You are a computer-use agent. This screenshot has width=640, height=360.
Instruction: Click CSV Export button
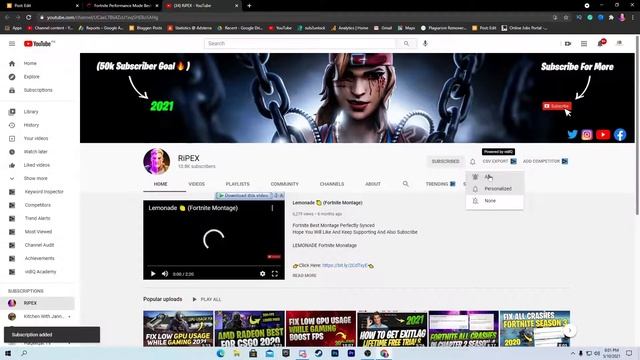tap(499, 162)
